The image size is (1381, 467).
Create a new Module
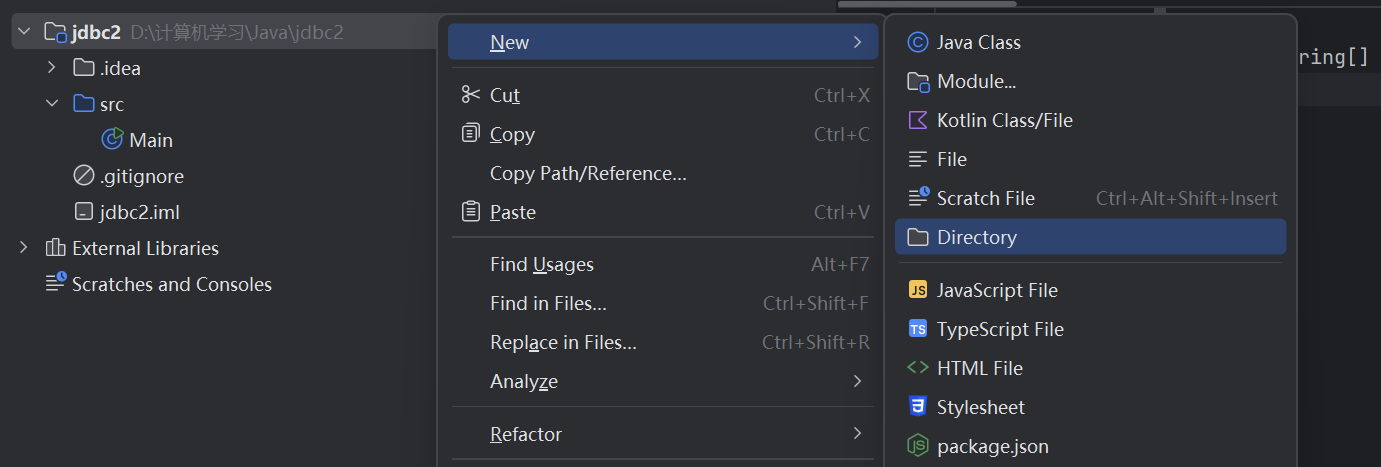pos(1090,81)
